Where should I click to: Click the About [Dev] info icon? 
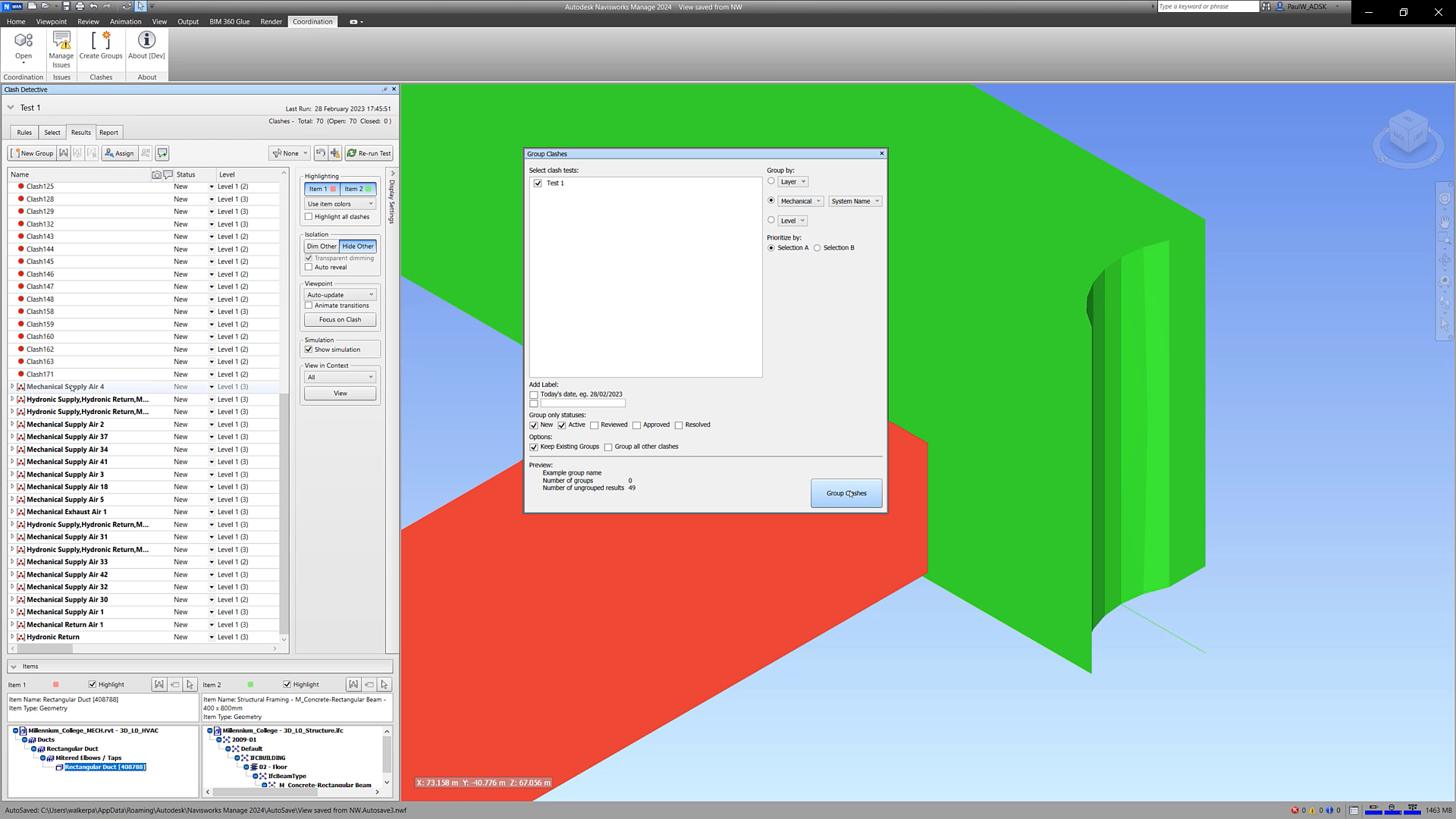coord(146,41)
